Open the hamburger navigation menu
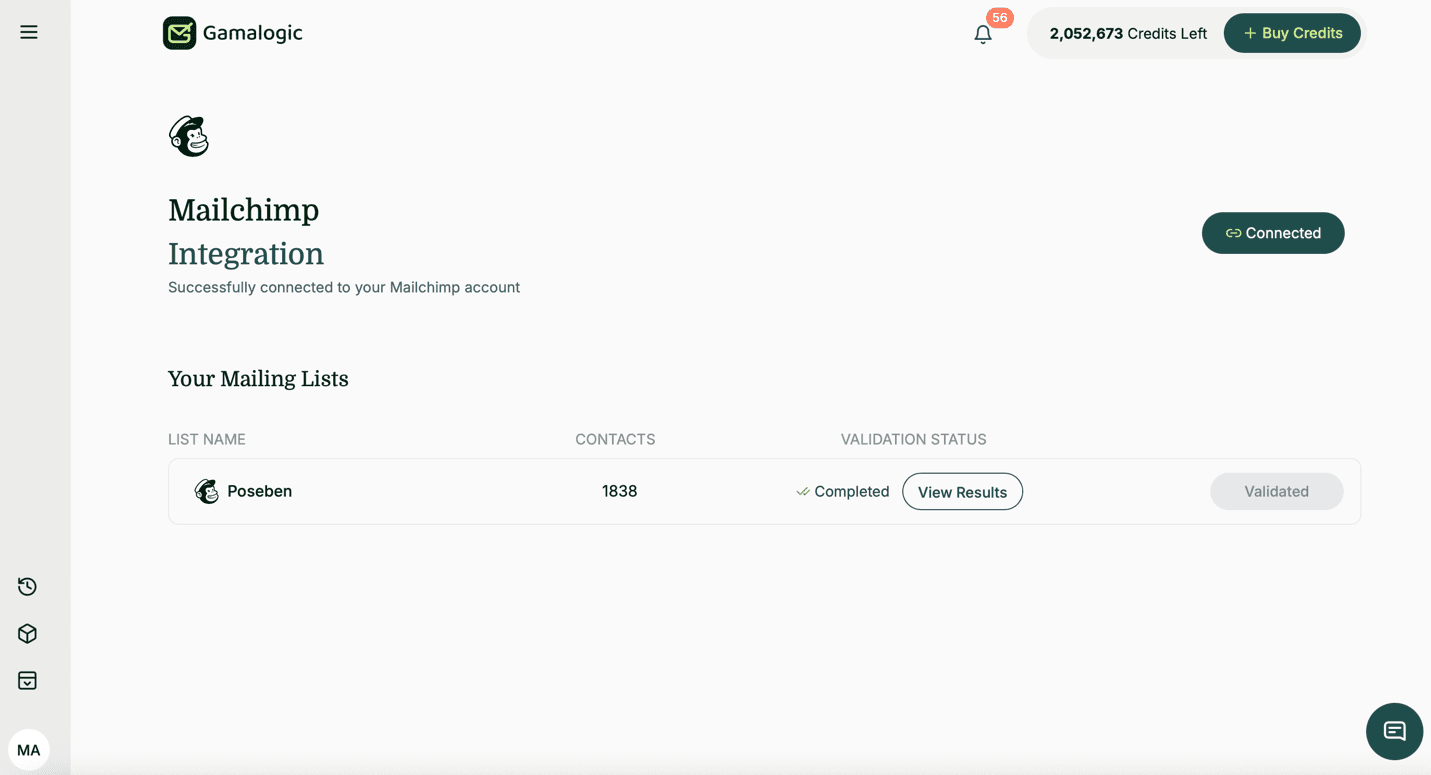 28,31
